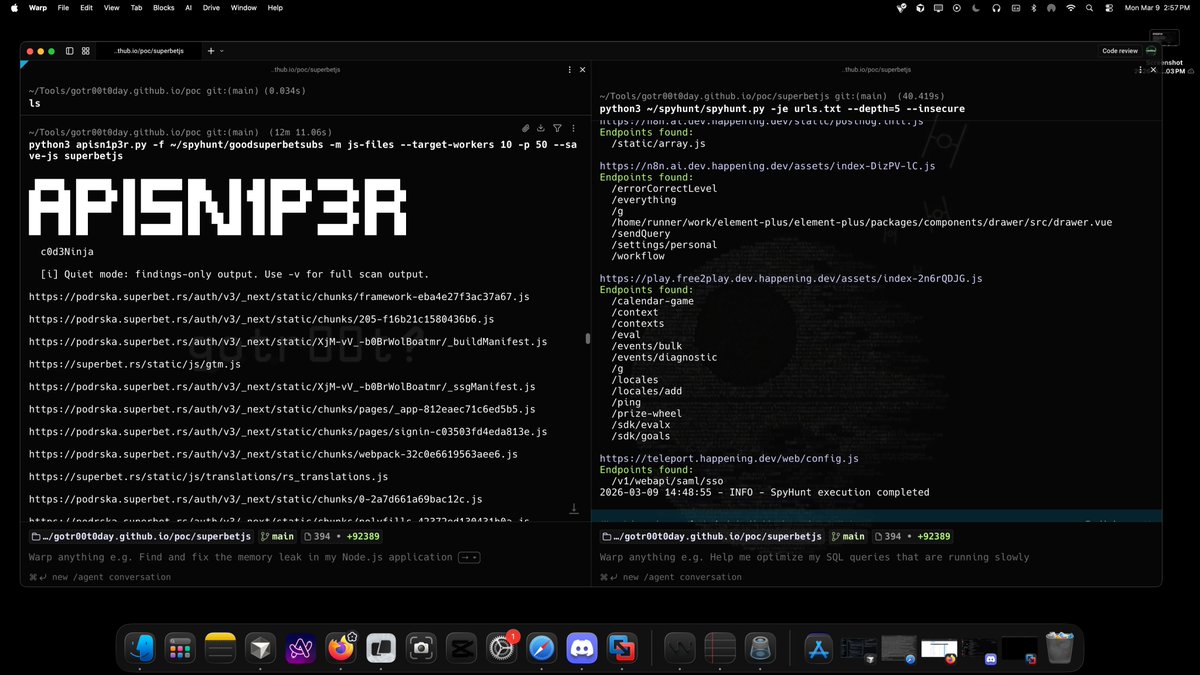Open the diff stats chip 394 +92389 in right pane
This screenshot has width=1200, height=675.
tap(913, 536)
